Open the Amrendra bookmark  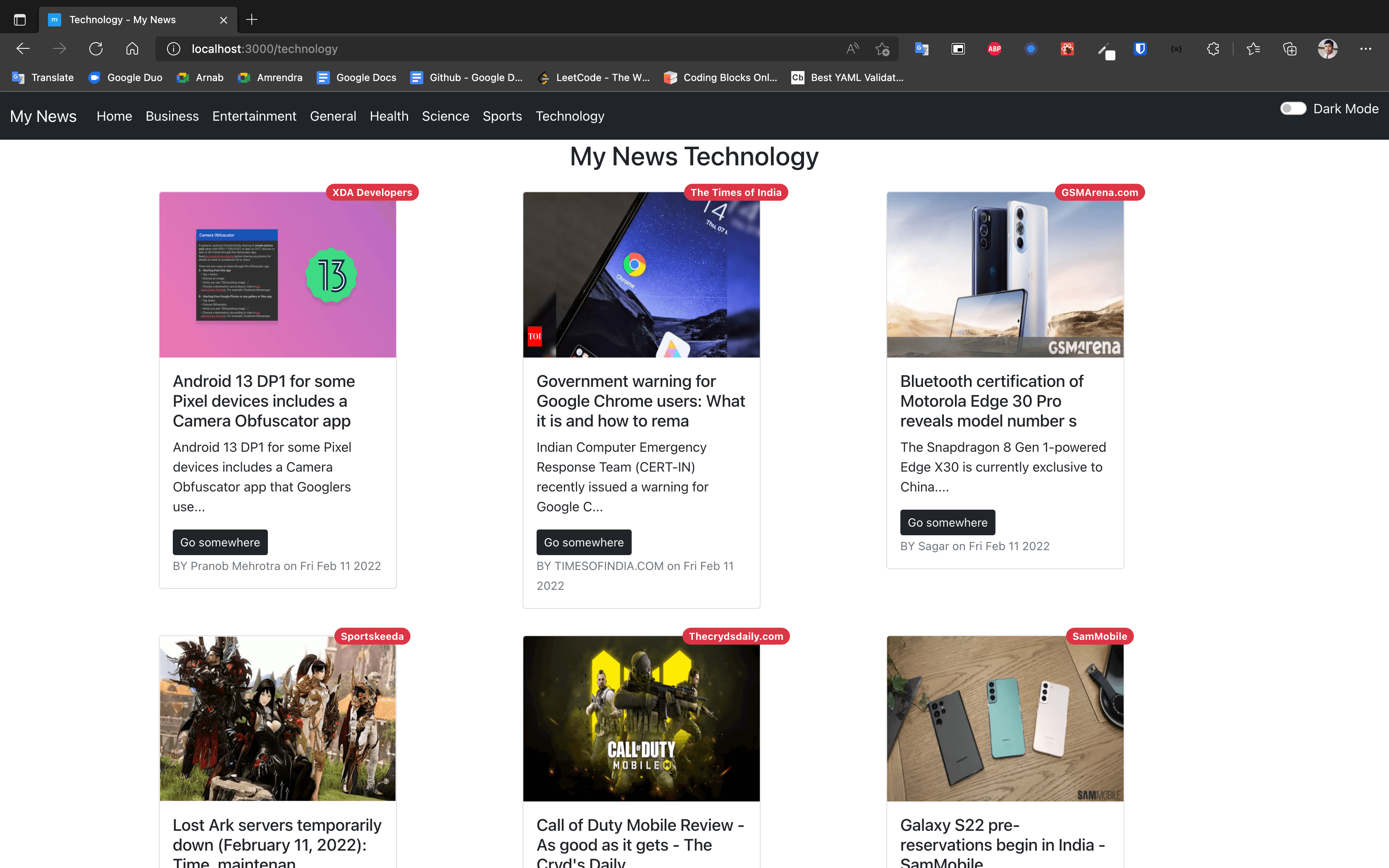[270, 78]
